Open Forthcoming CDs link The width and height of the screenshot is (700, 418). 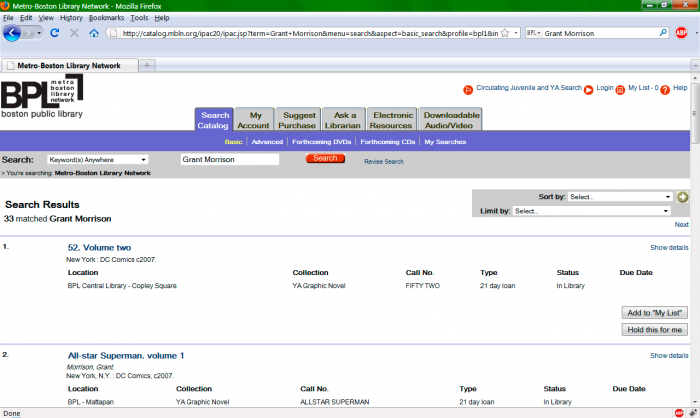pos(388,142)
